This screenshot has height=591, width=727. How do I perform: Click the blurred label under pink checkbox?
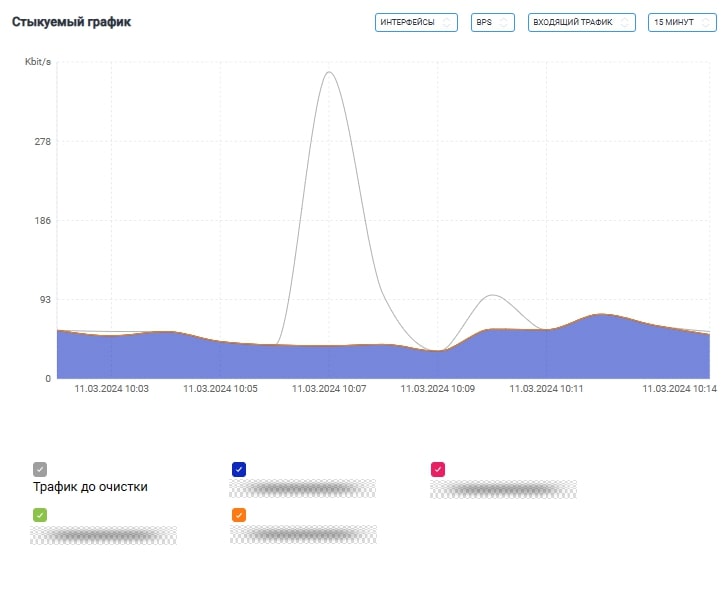503,489
